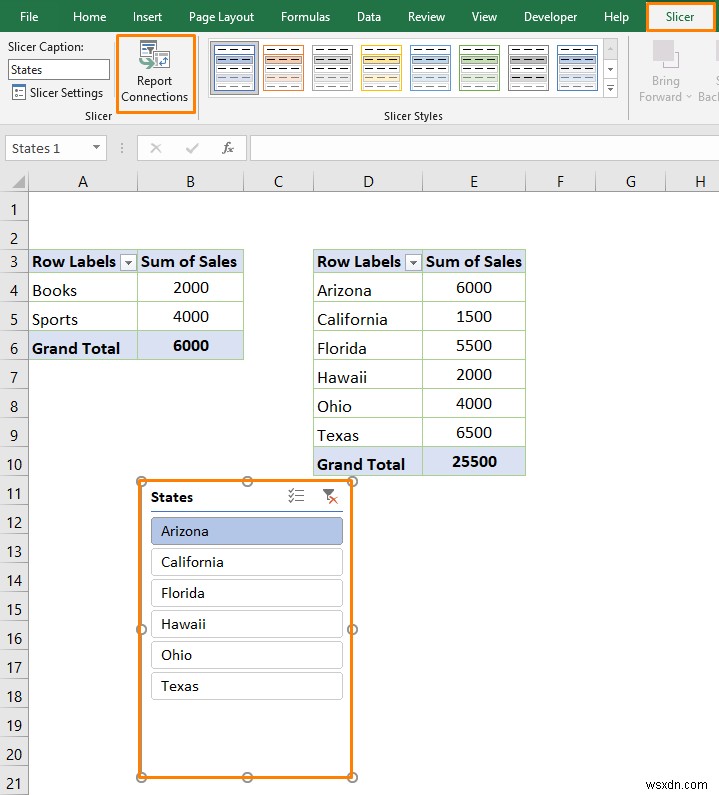
Task: Filter by Texas in the slicer
Action: pos(246,686)
